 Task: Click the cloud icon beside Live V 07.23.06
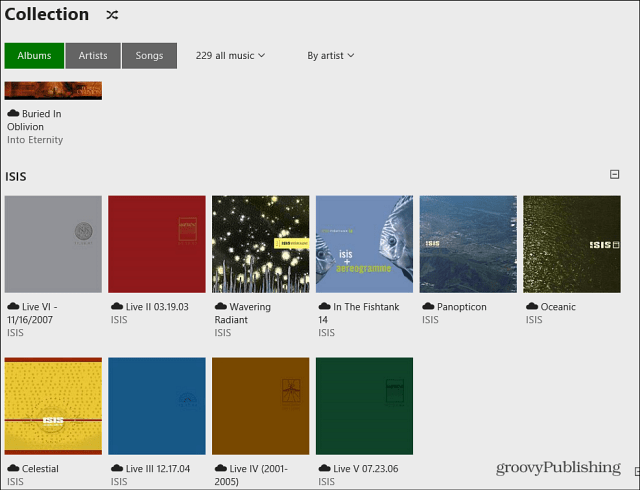[324, 468]
